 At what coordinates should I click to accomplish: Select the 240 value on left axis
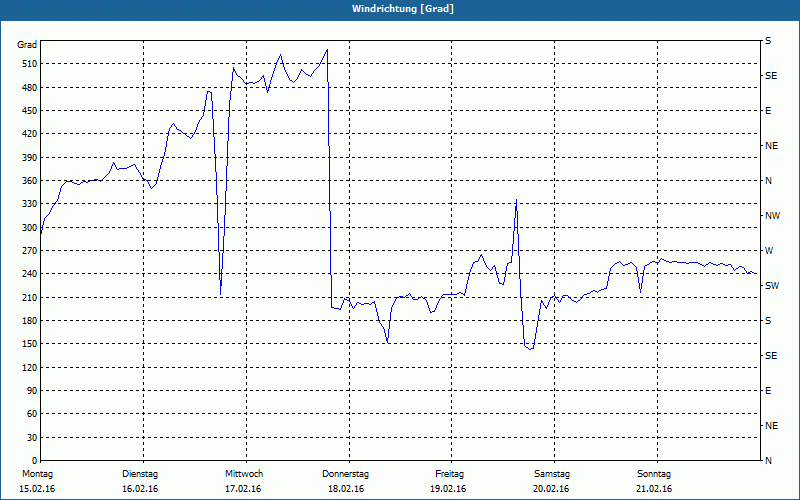coord(29,274)
